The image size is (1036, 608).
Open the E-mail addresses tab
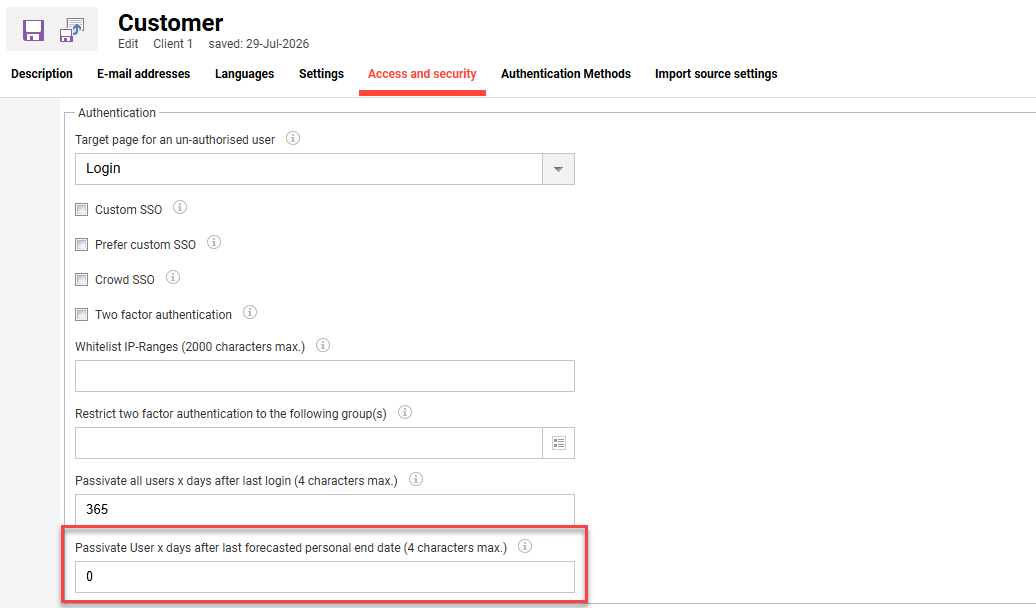pos(143,74)
